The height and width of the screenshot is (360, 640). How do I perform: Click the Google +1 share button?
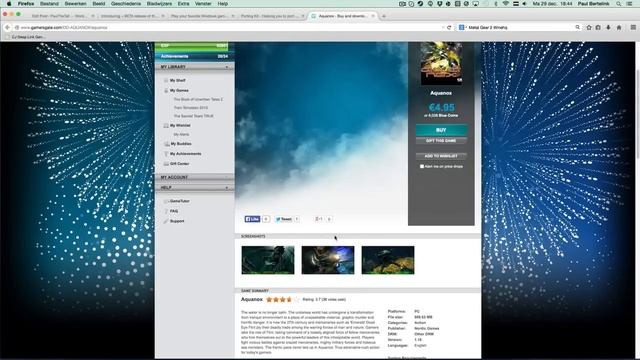[319, 219]
